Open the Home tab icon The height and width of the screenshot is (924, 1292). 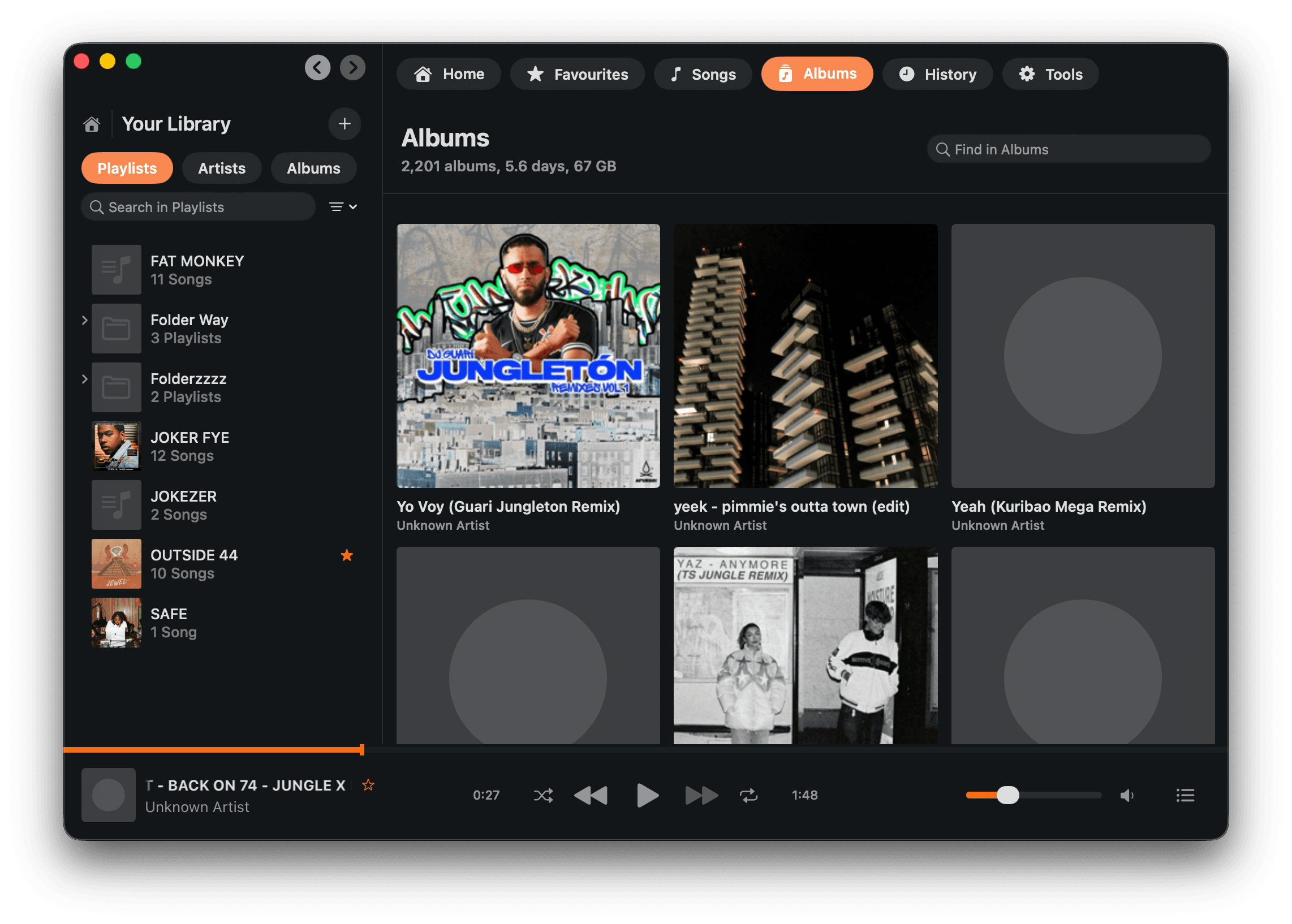coord(424,74)
